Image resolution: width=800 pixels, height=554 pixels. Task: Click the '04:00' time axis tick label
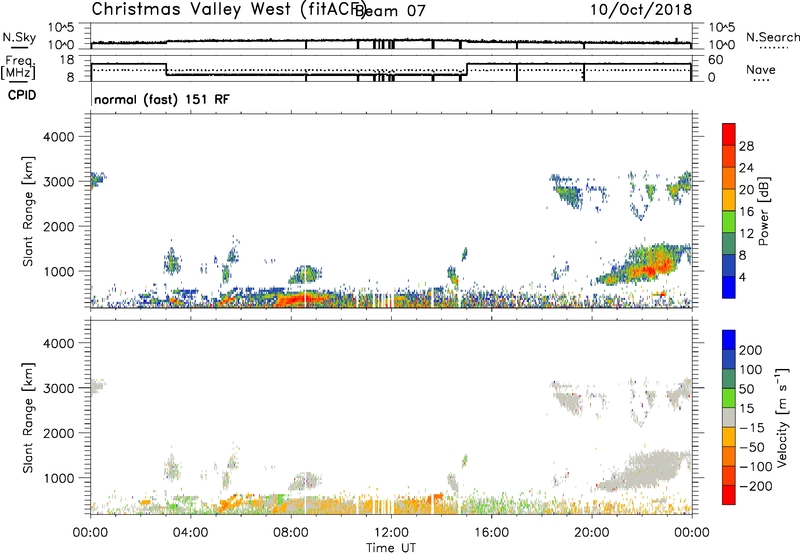(x=191, y=533)
